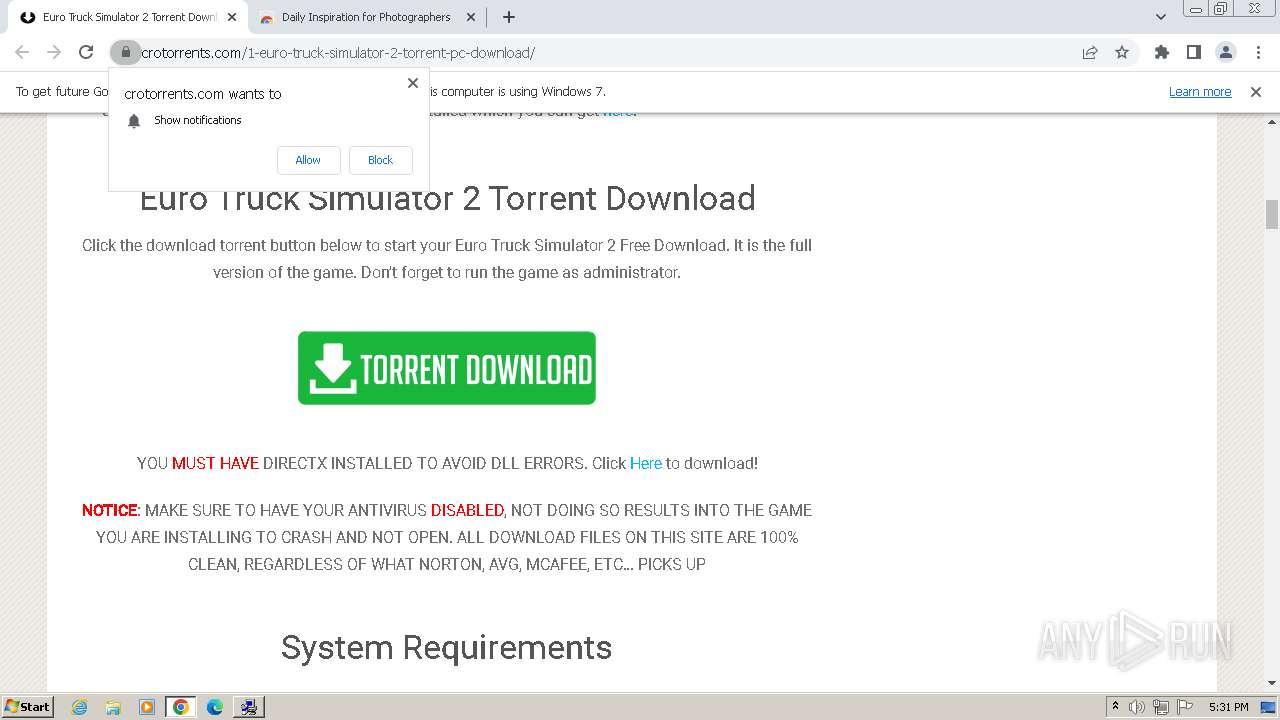This screenshot has width=1280, height=720.
Task: Expand the tab search chevron
Action: point(1161,17)
